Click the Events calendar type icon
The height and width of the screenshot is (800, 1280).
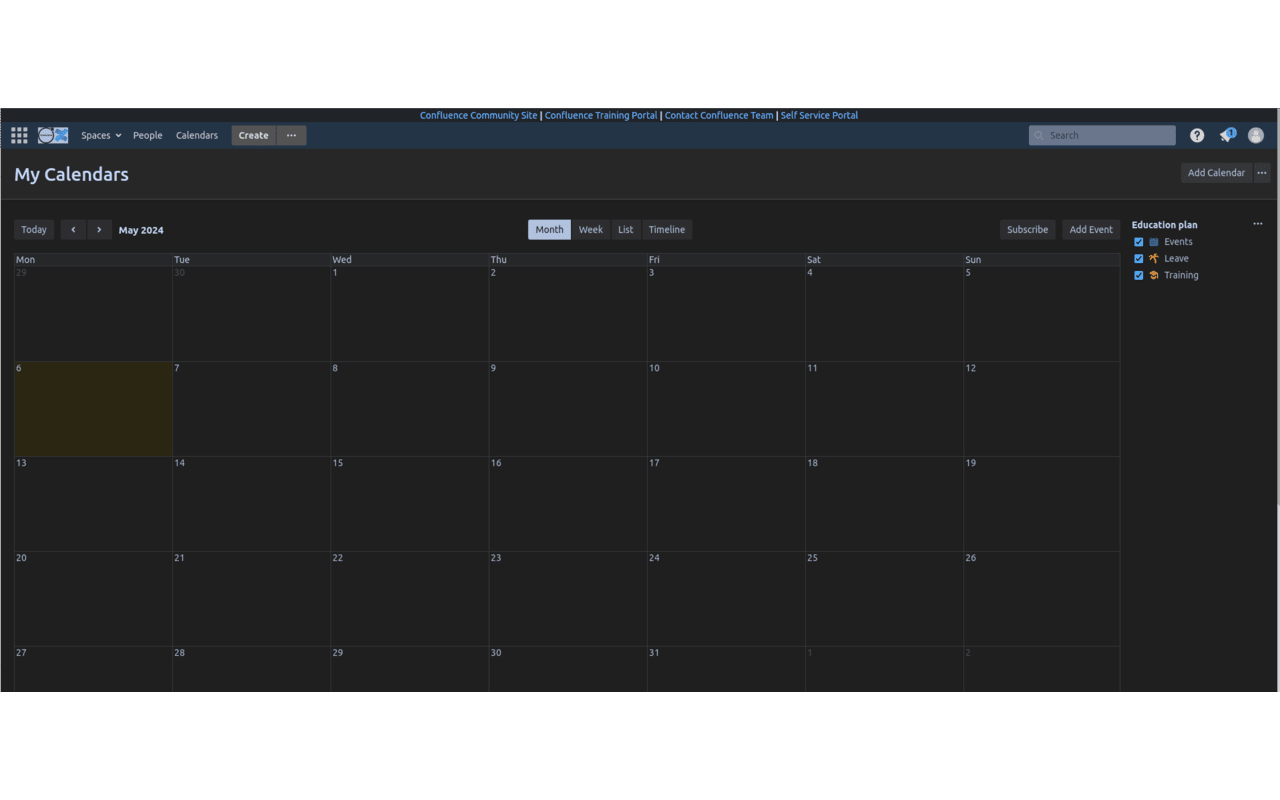1154,242
